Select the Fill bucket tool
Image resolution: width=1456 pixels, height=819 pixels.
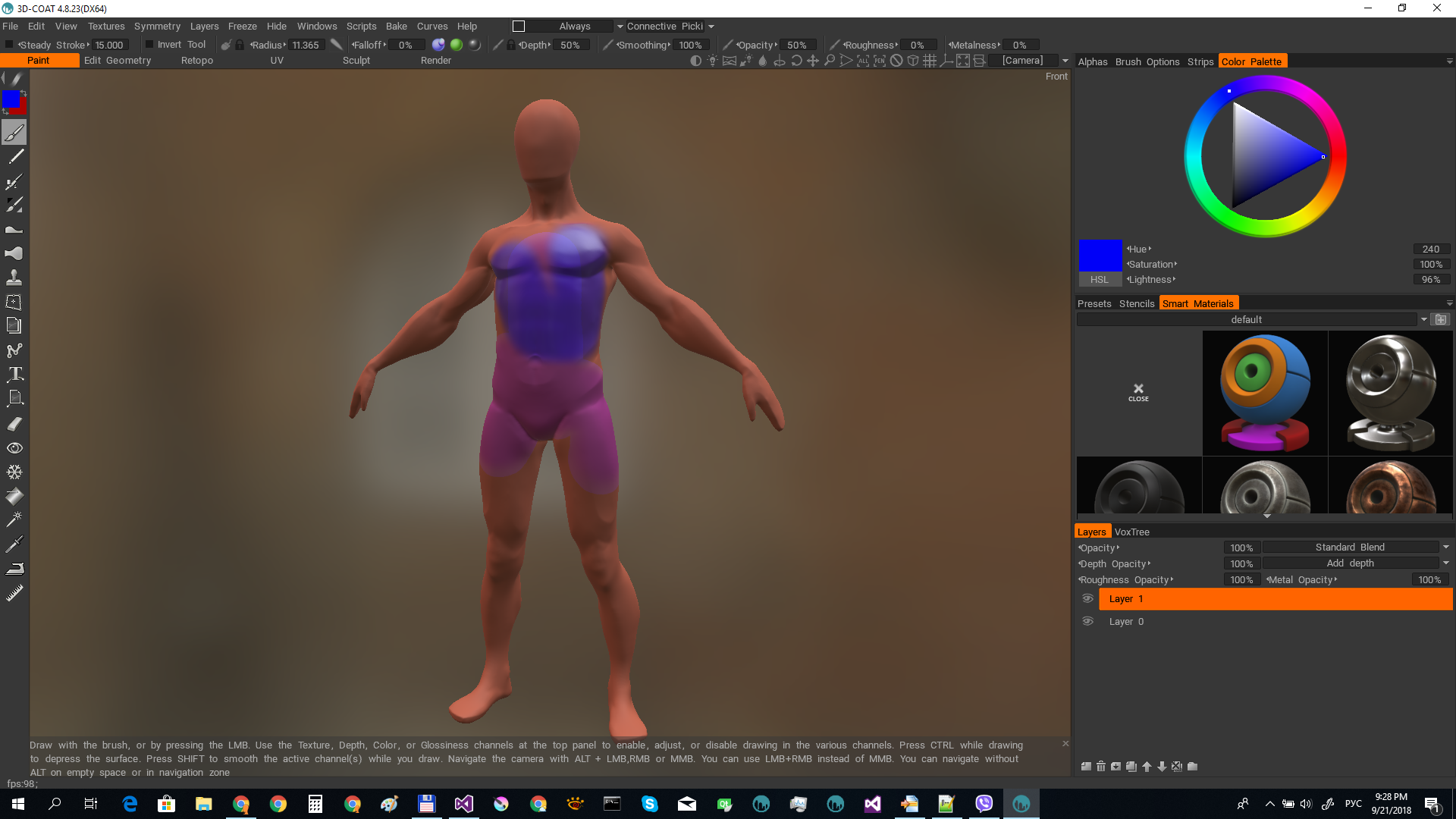pos(14,497)
